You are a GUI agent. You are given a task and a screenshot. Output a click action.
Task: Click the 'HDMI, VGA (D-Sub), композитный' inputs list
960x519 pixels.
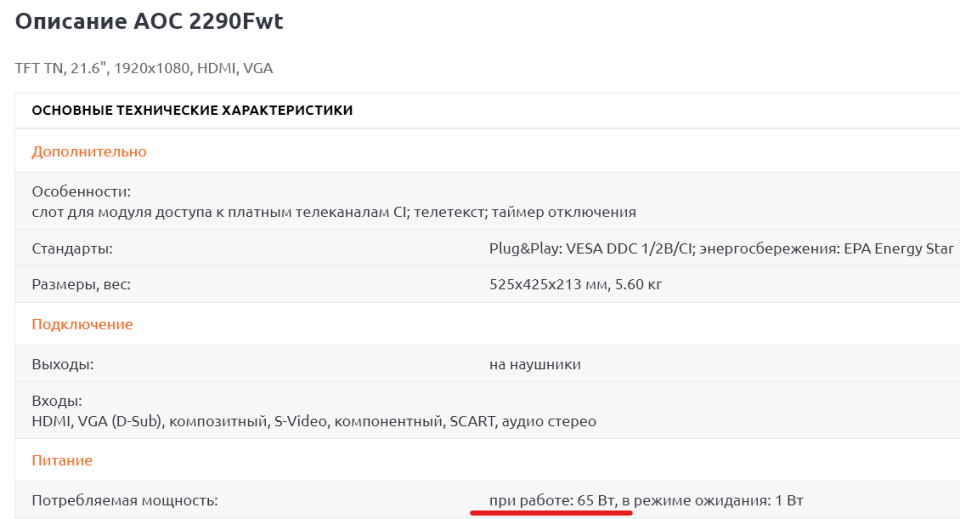coord(314,421)
